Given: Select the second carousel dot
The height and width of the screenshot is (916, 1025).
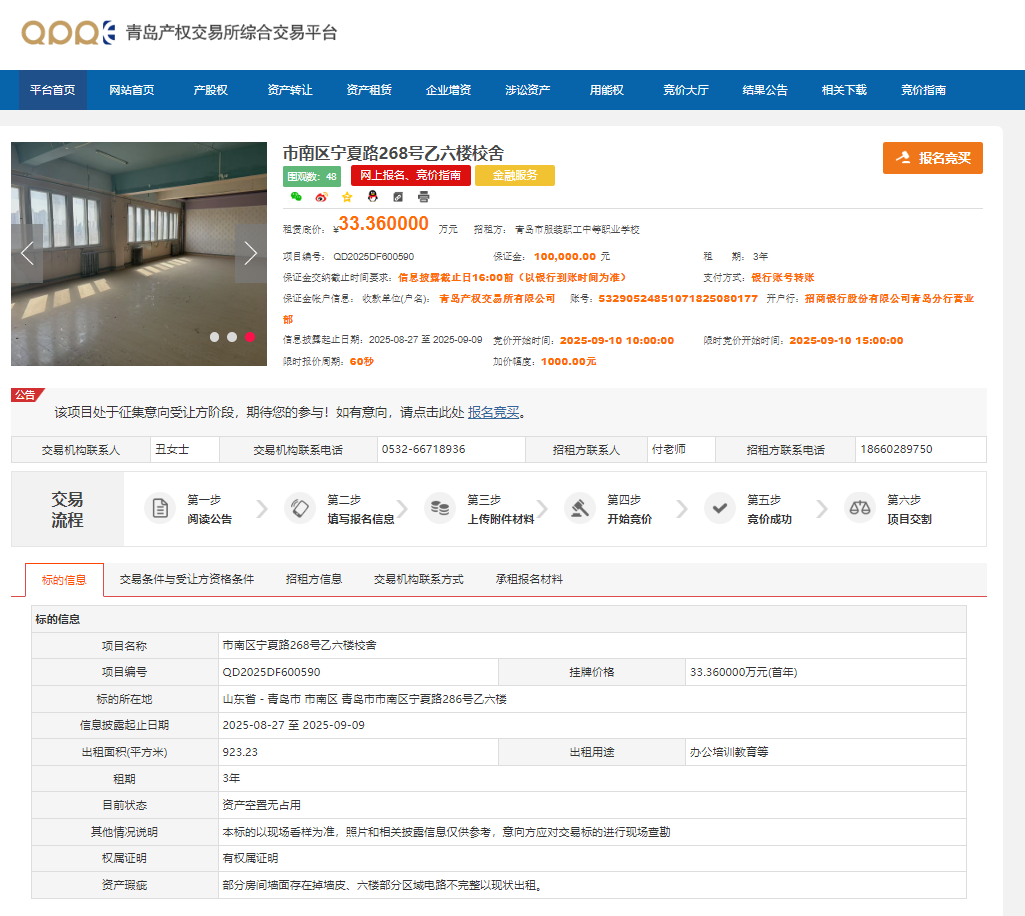Looking at the screenshot, I should 232,337.
